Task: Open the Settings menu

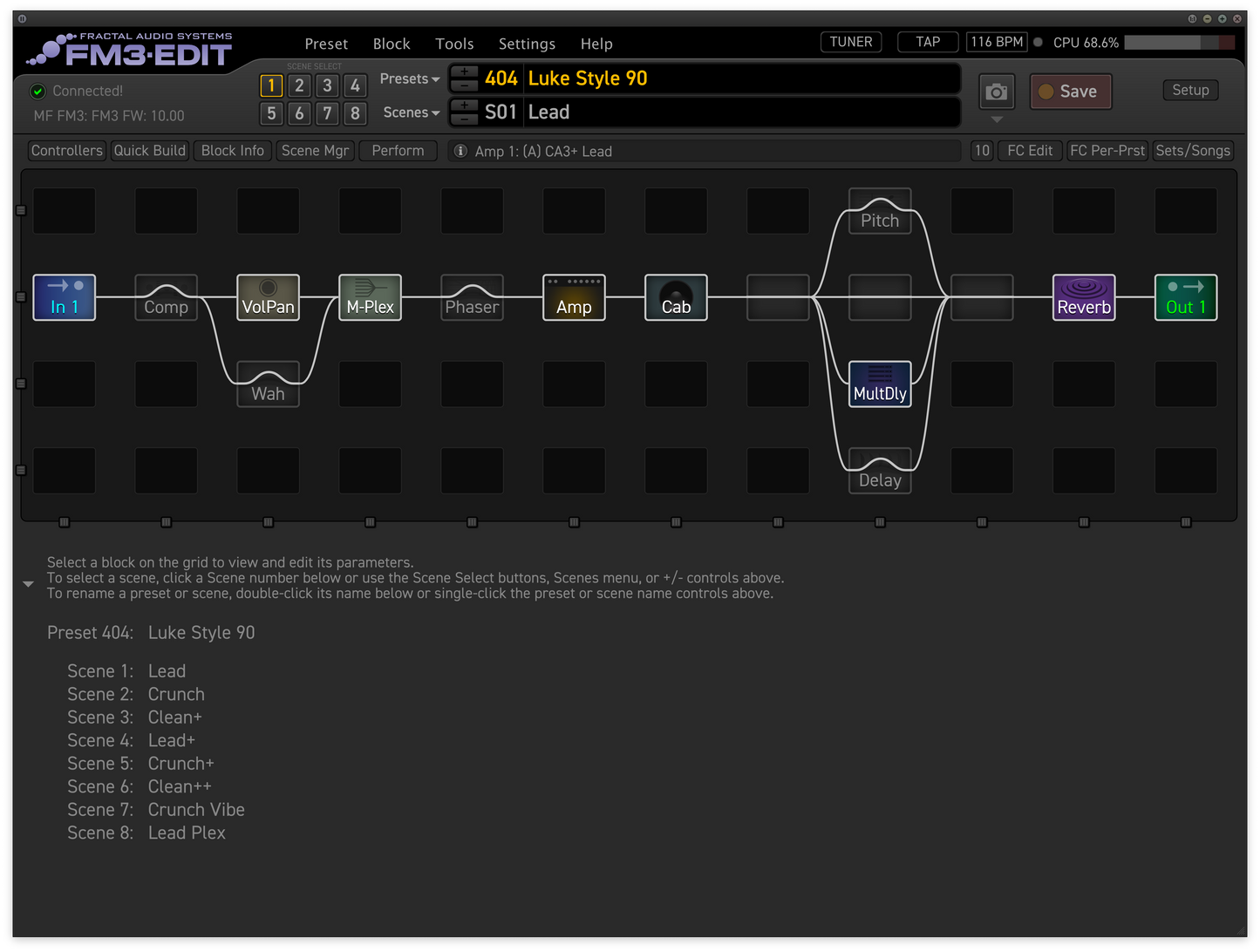Action: (527, 44)
